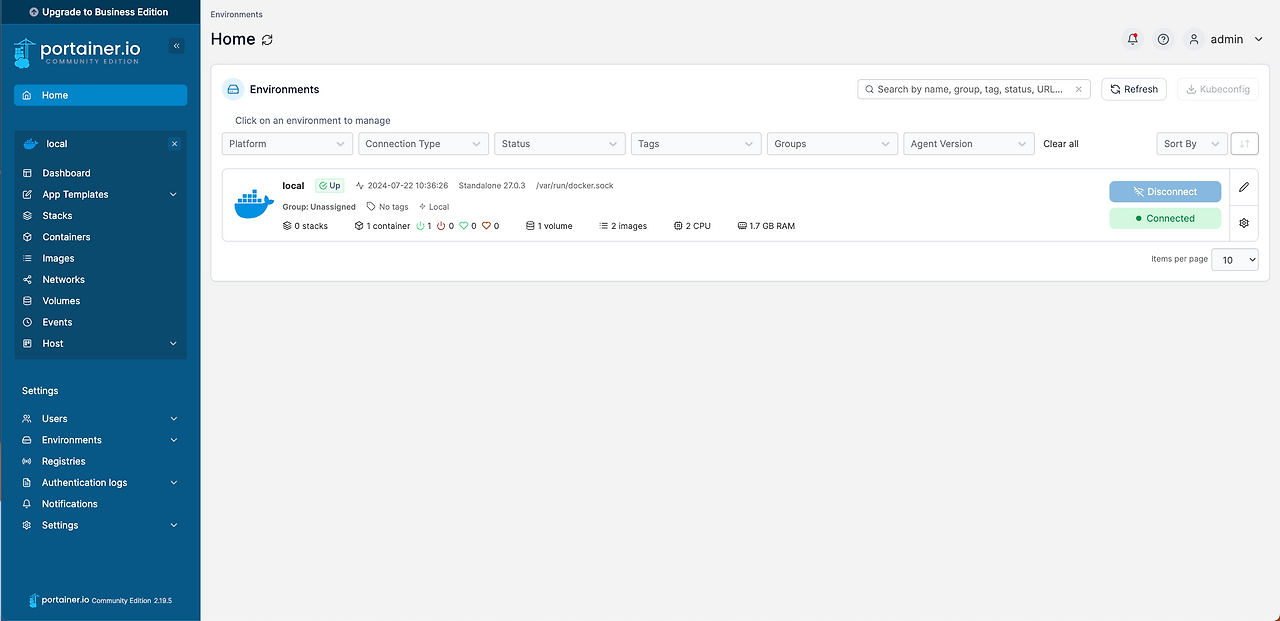Open the Sort By dropdown
The height and width of the screenshot is (621, 1280).
pyautogui.click(x=1191, y=144)
